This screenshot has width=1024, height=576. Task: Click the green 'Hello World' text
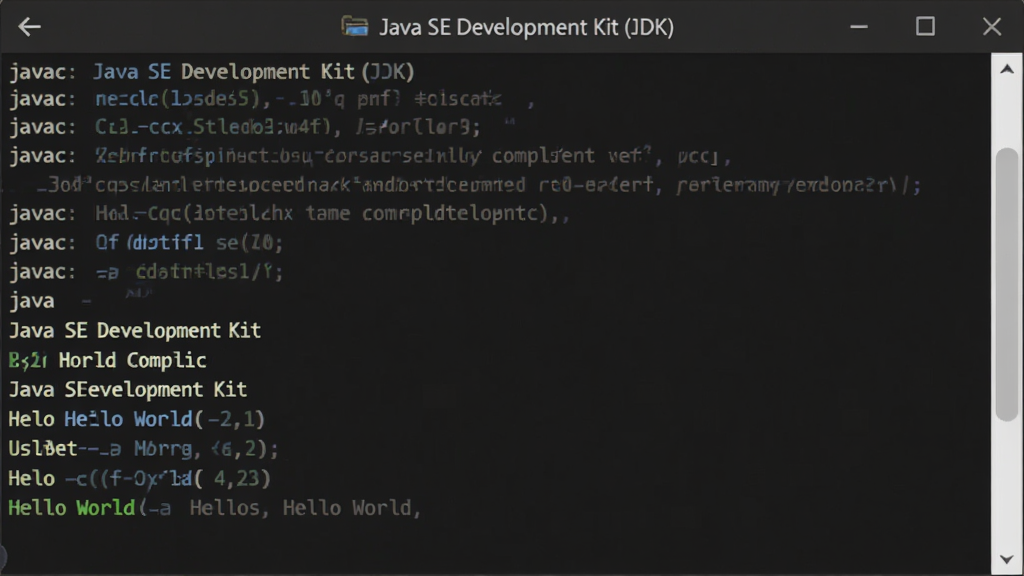point(72,508)
